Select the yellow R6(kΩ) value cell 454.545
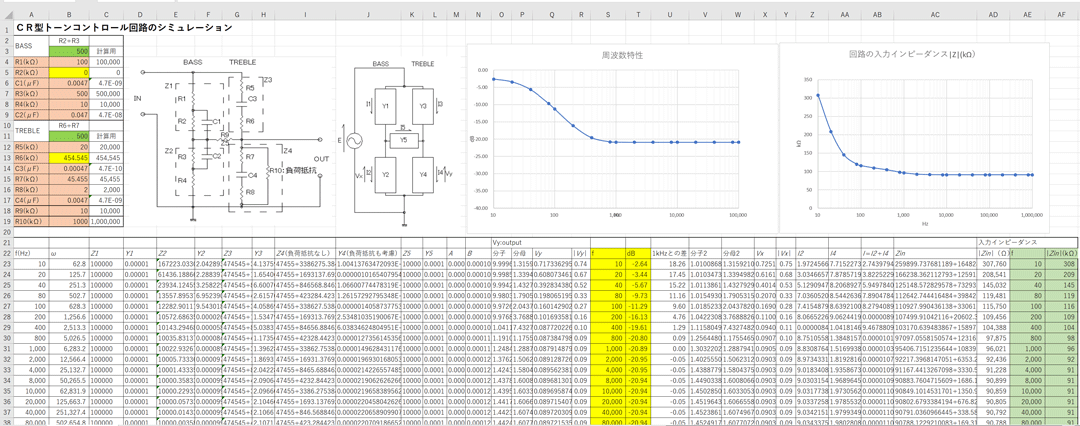1080x426 pixels. pos(70,157)
